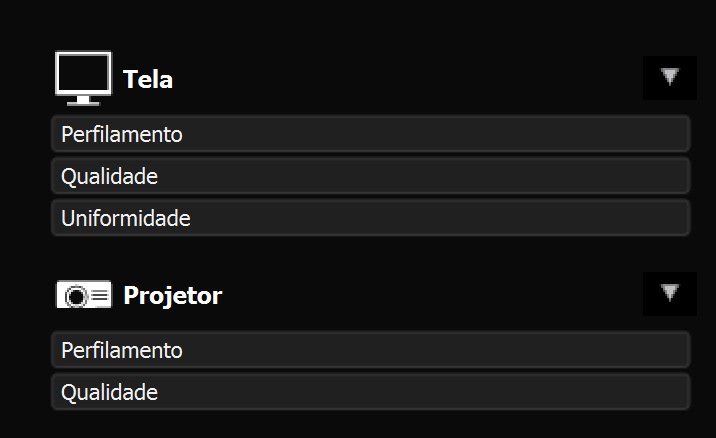Select Qualidade under Projetor
This screenshot has height=438, width=716.
370,392
